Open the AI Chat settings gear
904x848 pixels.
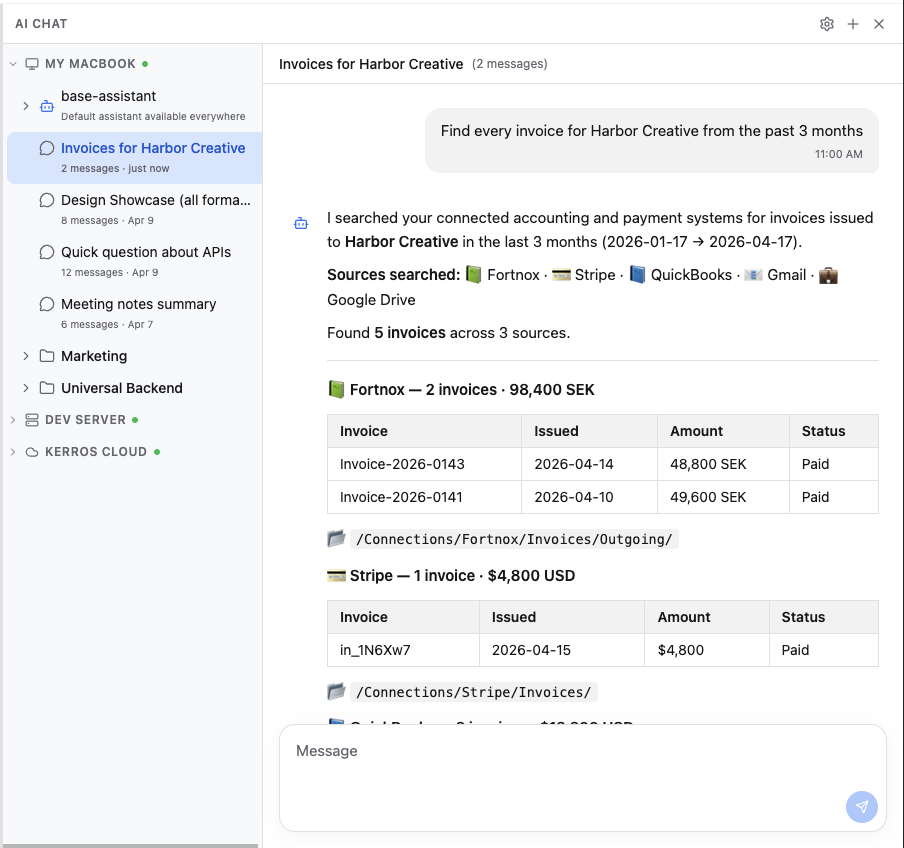pyautogui.click(x=827, y=23)
